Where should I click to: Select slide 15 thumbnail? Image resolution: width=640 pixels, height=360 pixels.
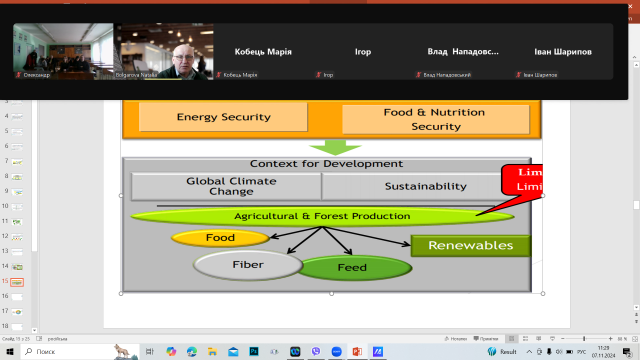17,282
